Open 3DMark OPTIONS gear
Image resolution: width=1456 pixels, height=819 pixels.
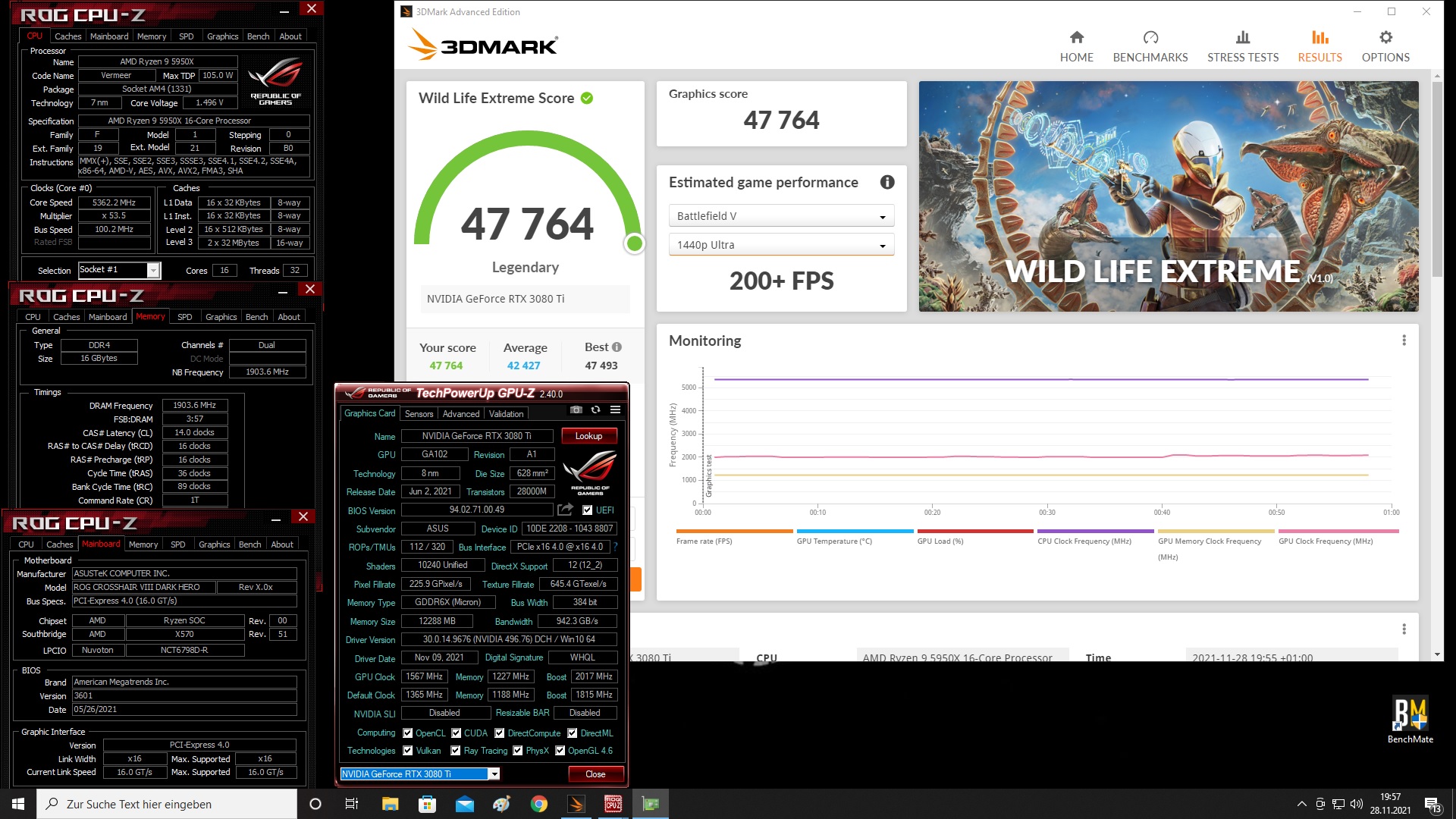pyautogui.click(x=1385, y=46)
